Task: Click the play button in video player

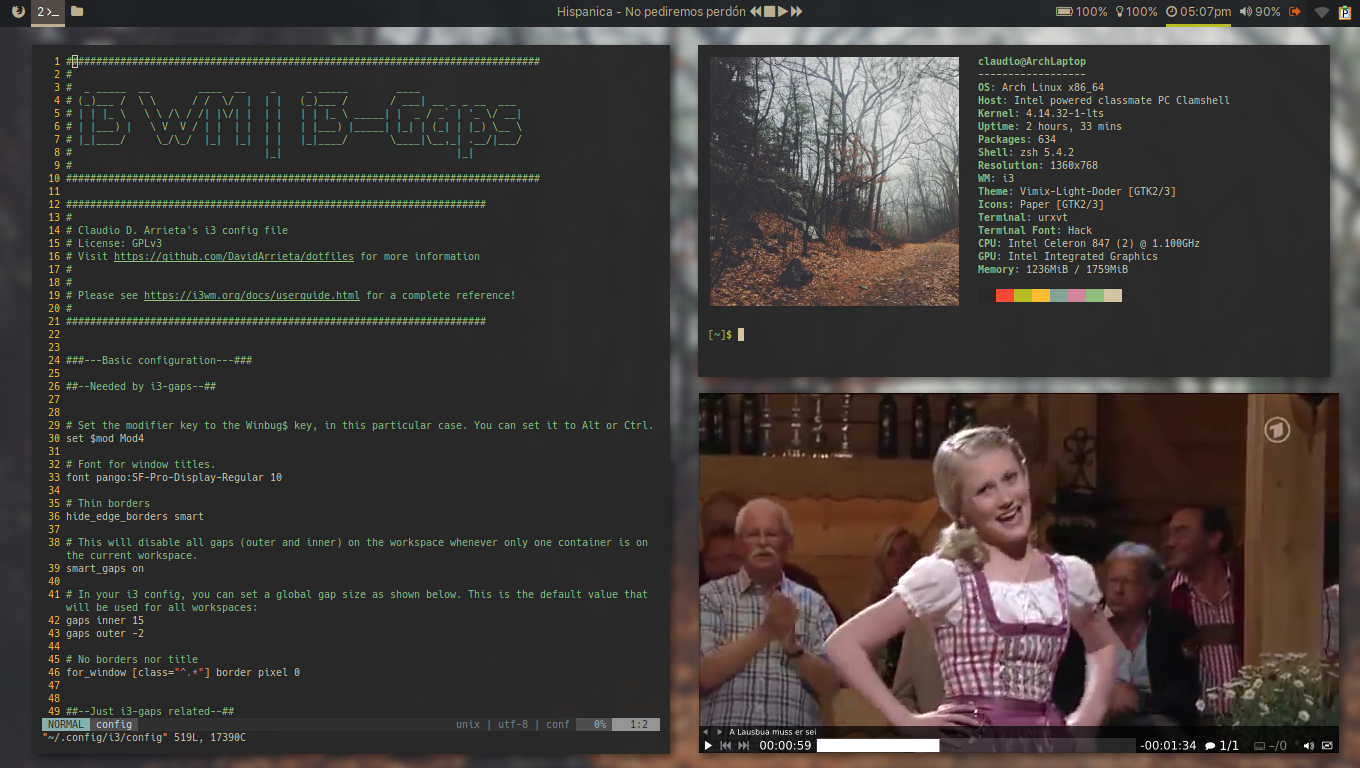Action: 709,745
